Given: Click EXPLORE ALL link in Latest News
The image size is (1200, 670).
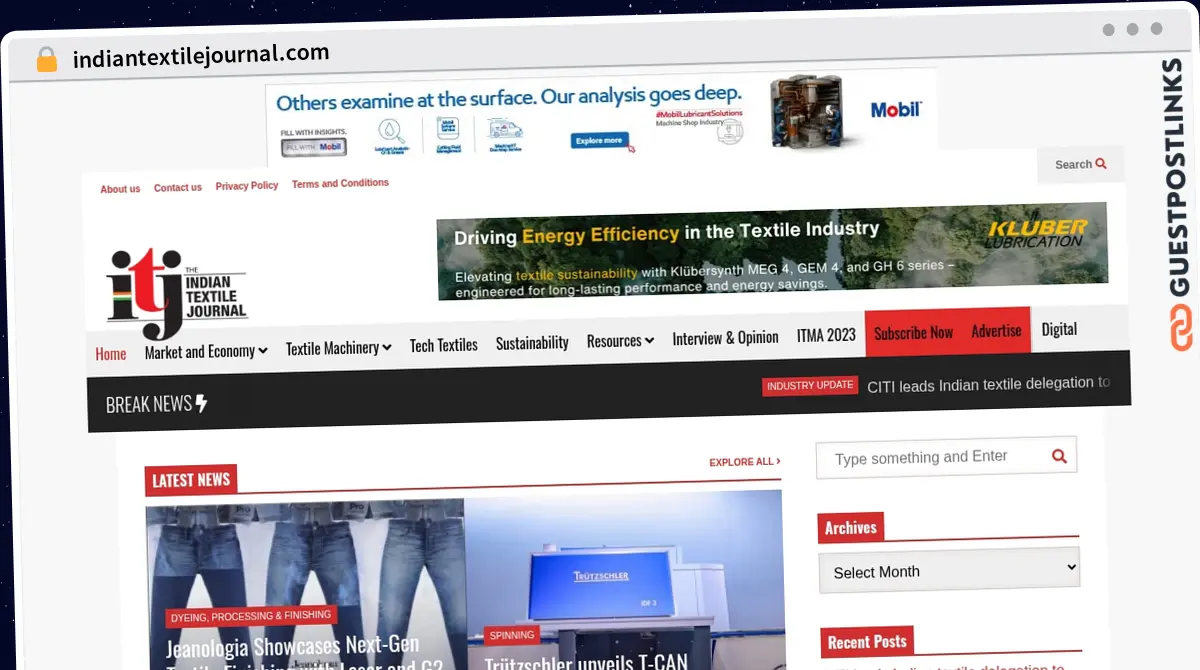Looking at the screenshot, I should (x=745, y=462).
